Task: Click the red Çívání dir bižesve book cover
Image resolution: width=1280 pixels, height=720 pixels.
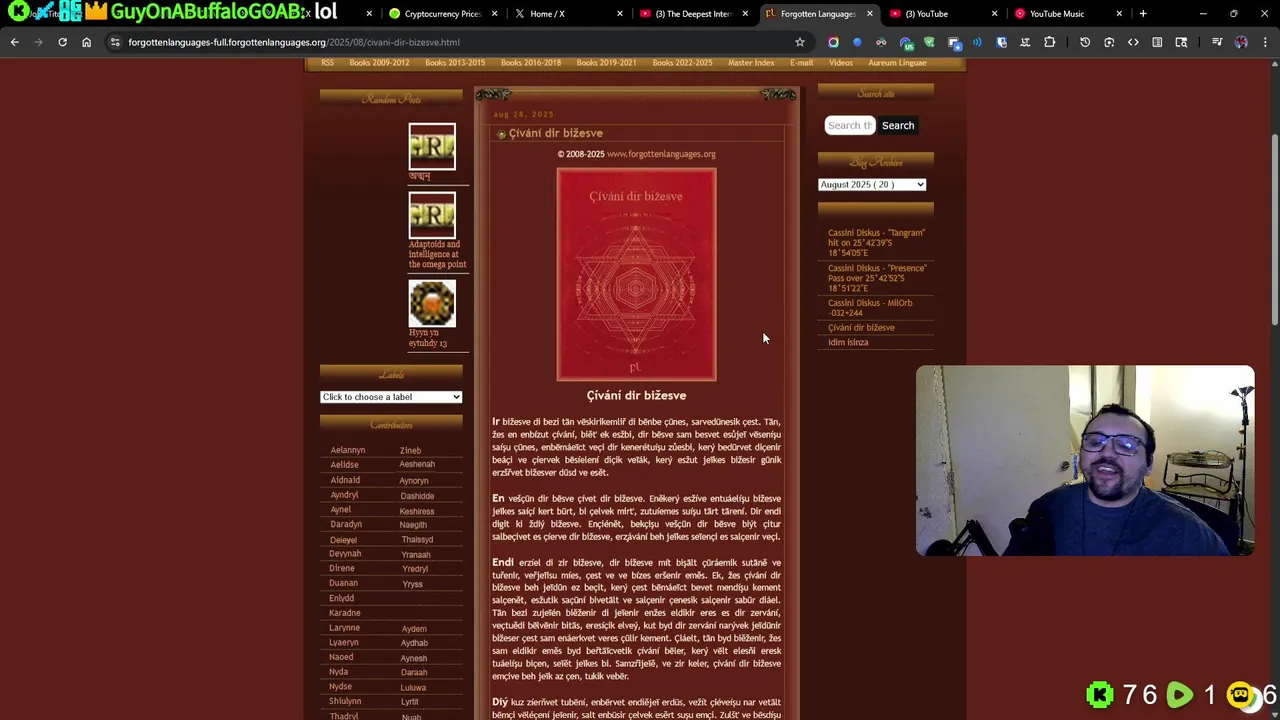Action: pyautogui.click(x=636, y=274)
